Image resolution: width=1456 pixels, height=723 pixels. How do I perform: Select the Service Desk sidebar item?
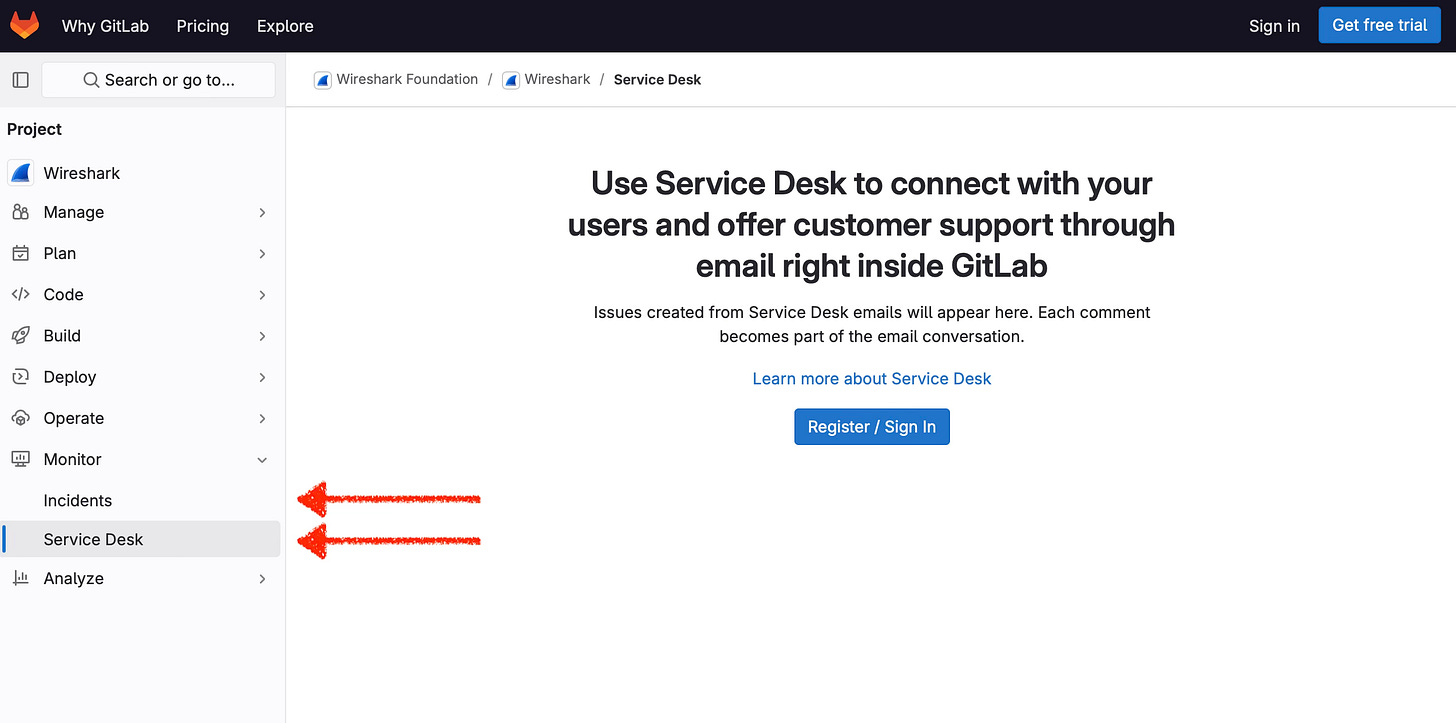[x=140, y=539]
